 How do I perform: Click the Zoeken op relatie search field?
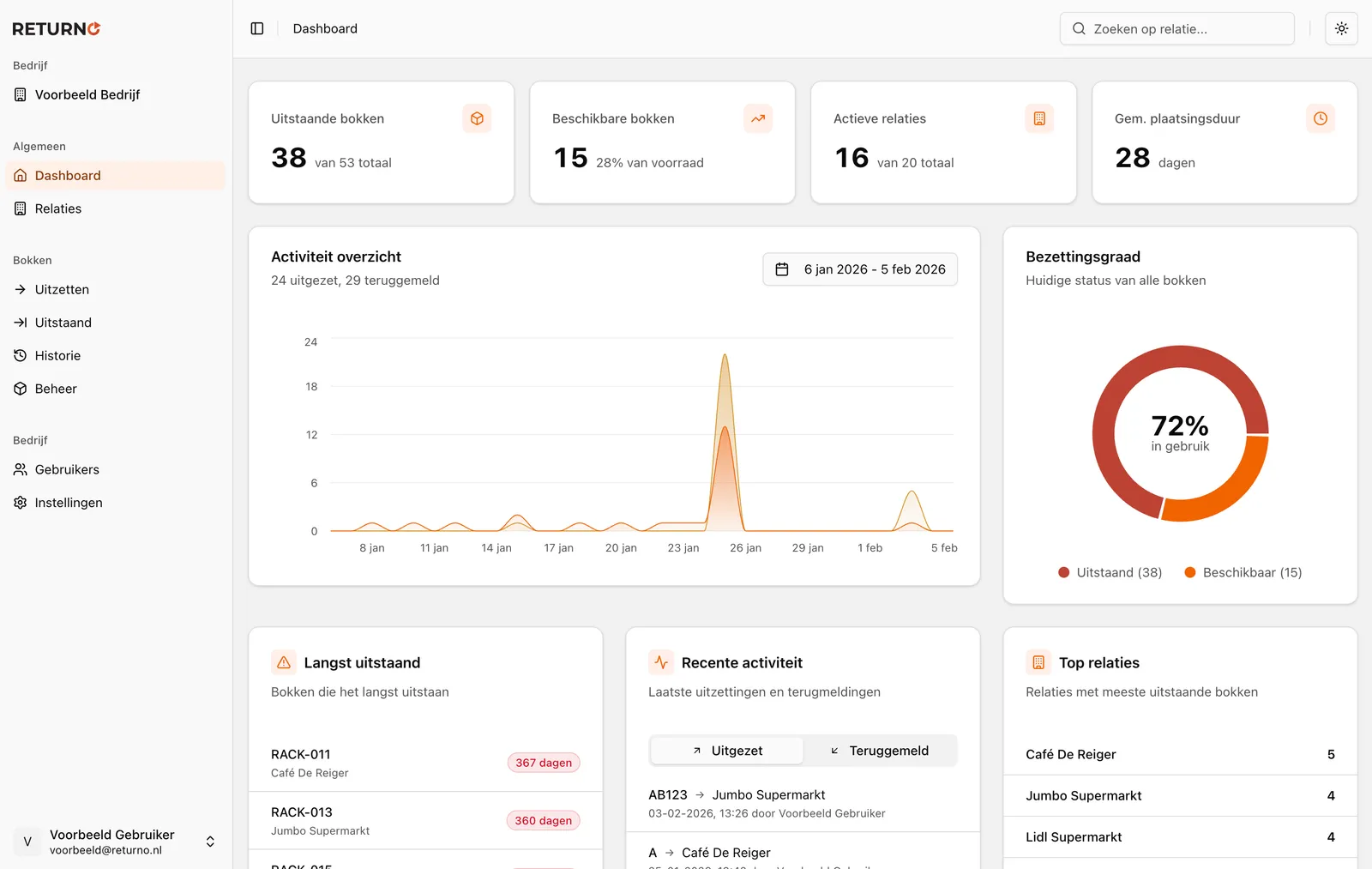pos(1176,28)
